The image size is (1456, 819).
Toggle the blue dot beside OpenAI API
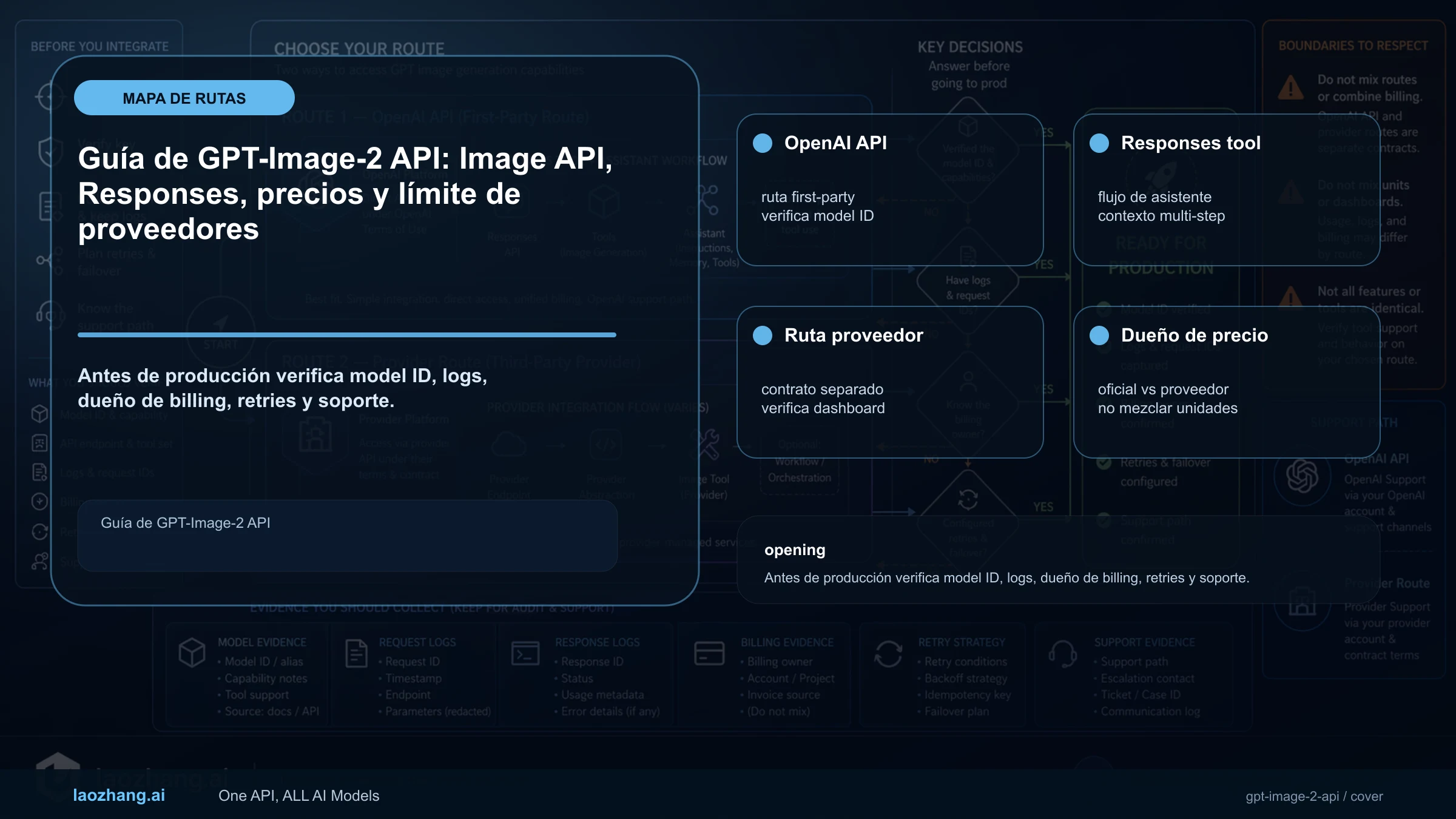coord(763,143)
